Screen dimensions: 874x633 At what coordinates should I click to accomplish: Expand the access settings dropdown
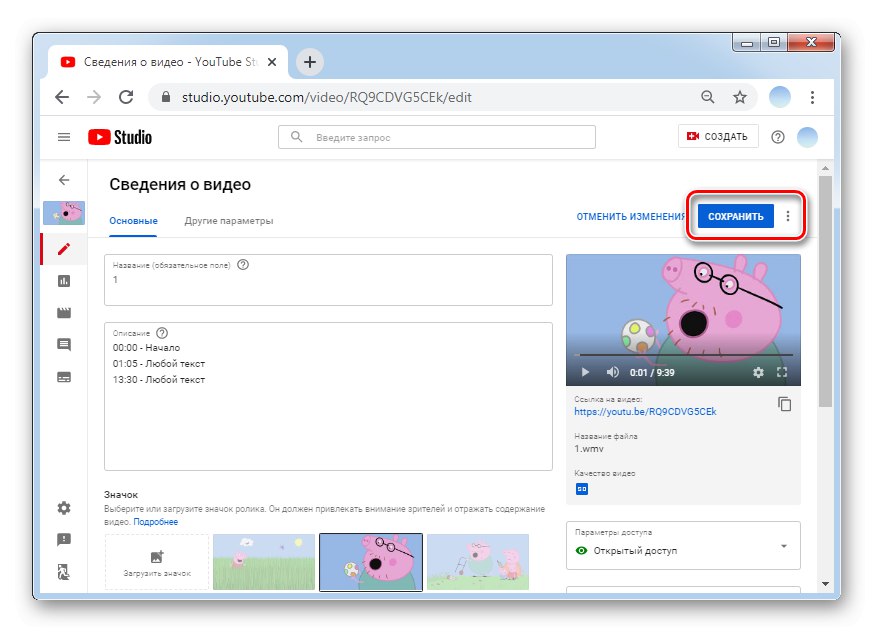(x=683, y=546)
